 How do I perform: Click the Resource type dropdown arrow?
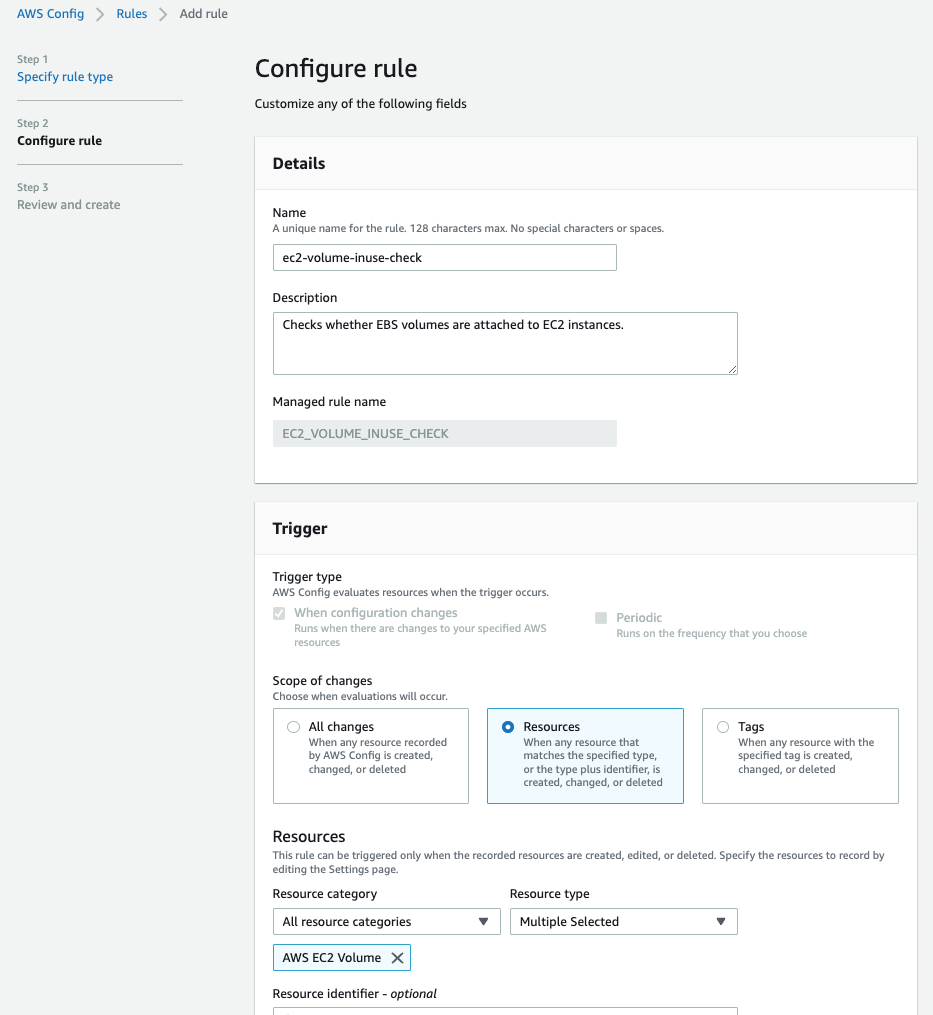pos(721,921)
